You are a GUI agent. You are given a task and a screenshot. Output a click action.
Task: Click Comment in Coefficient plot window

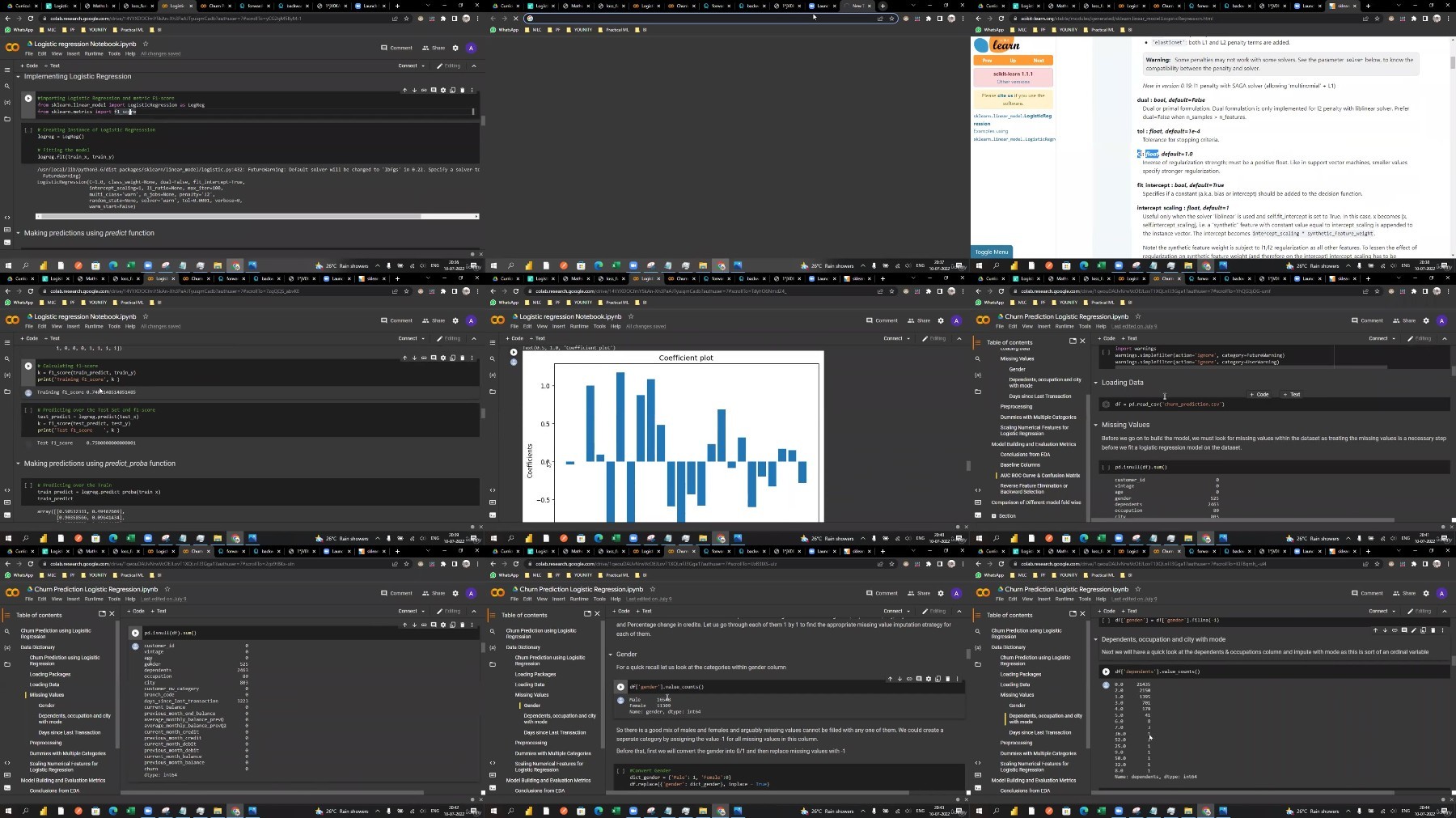point(882,320)
